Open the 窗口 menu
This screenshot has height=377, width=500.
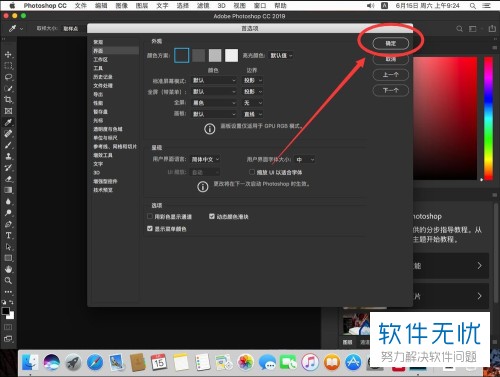tap(260, 6)
